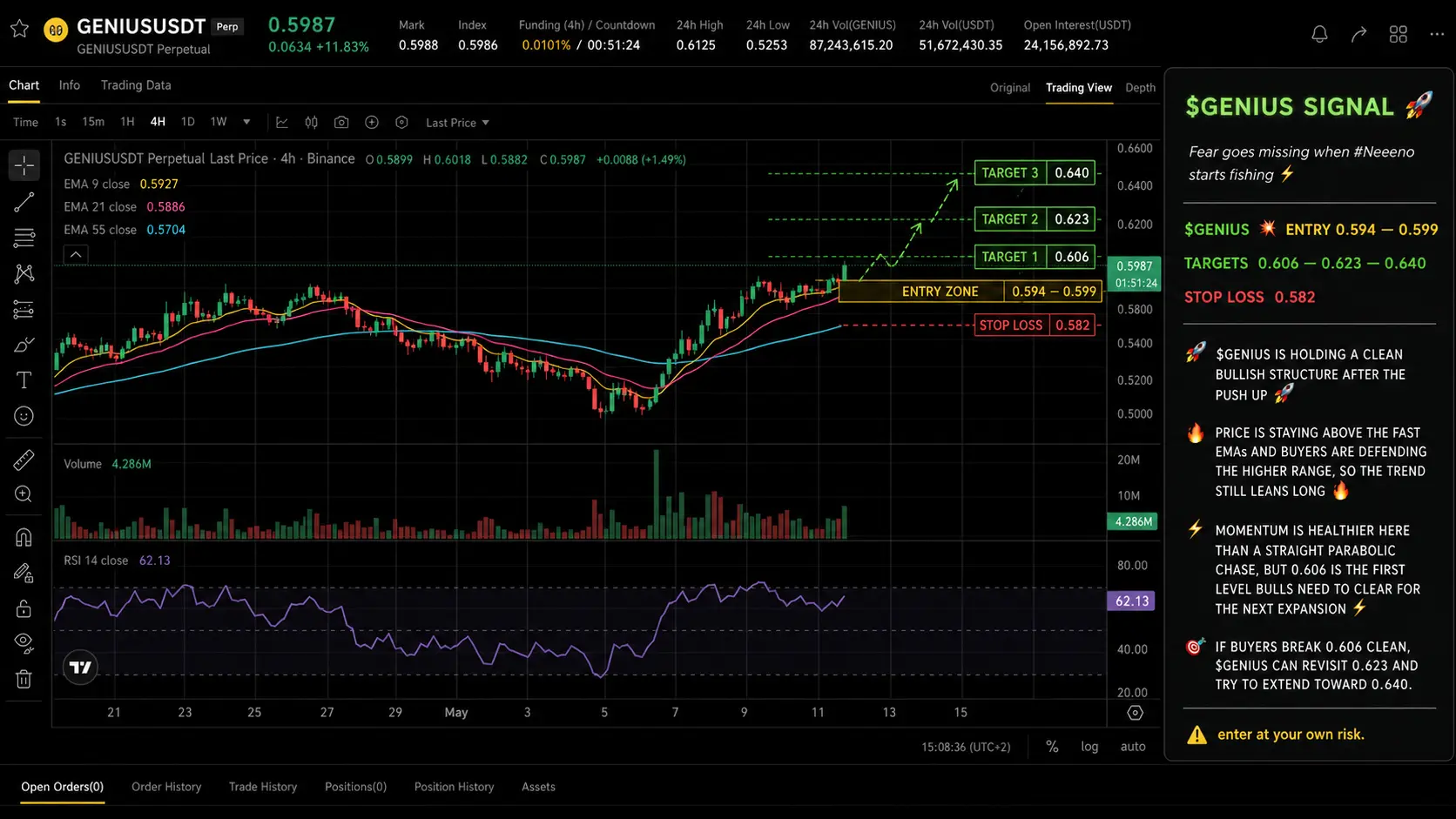Toggle percent scale on the price axis

tap(1052, 747)
